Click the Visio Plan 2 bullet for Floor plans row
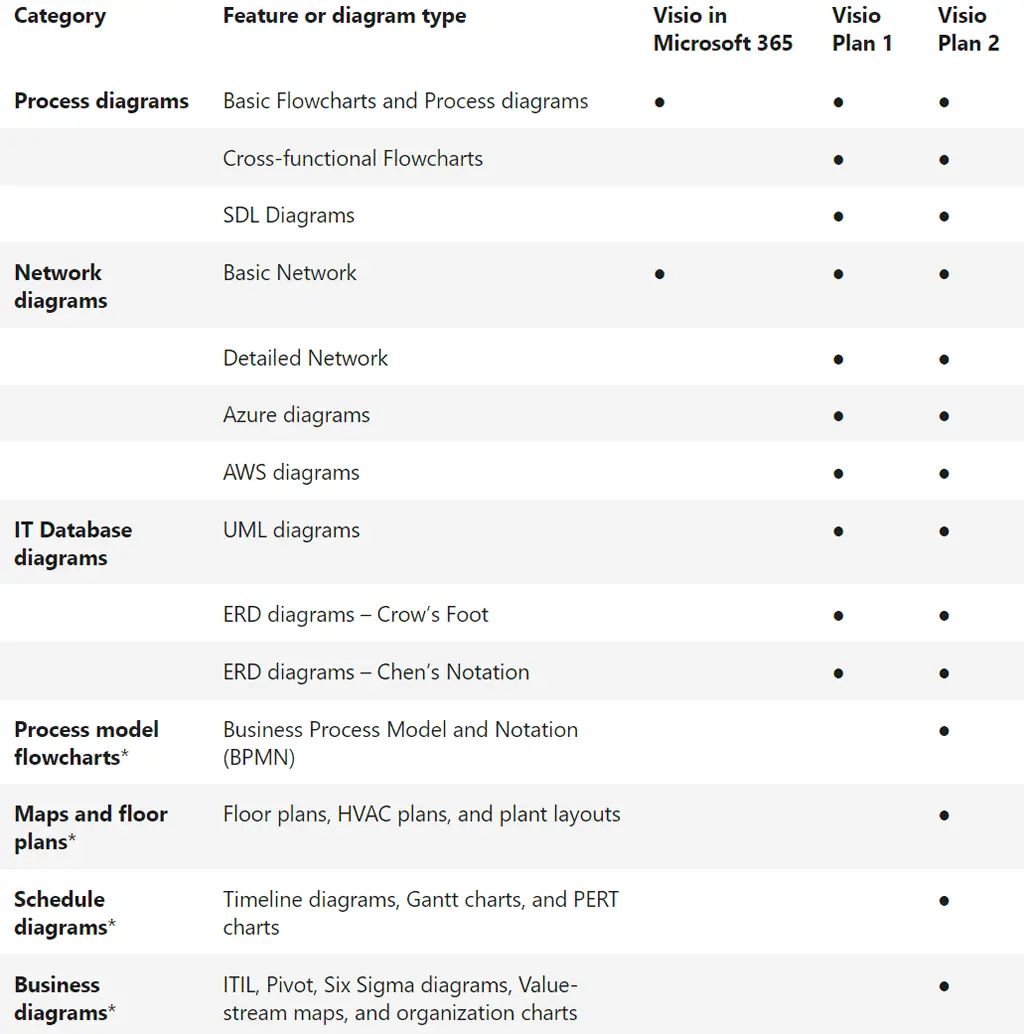The height and width of the screenshot is (1034, 1024). pos(944,816)
